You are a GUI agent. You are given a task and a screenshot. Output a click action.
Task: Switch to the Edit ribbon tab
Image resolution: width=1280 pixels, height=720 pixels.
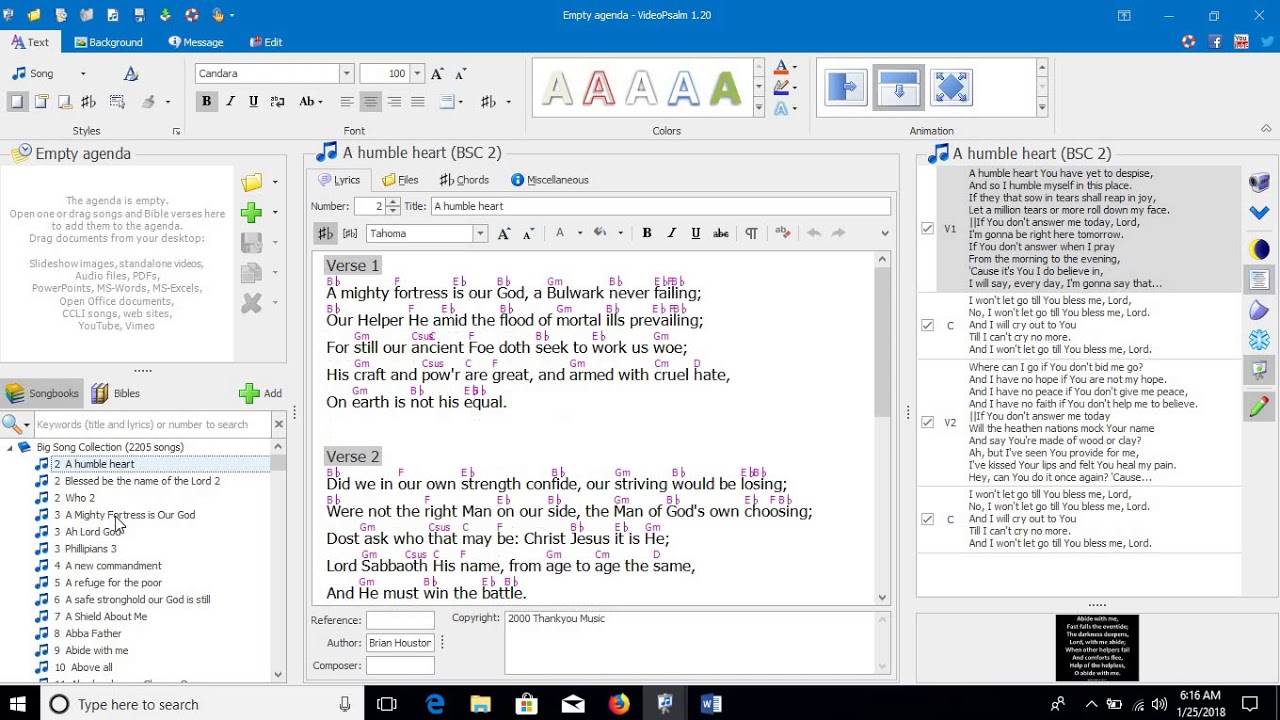click(266, 42)
